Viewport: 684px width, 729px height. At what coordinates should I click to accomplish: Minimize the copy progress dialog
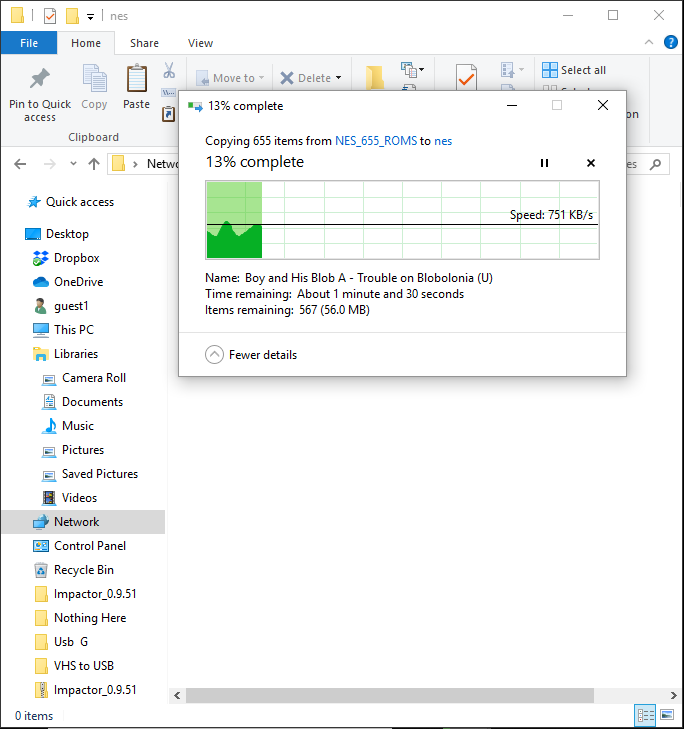512,106
